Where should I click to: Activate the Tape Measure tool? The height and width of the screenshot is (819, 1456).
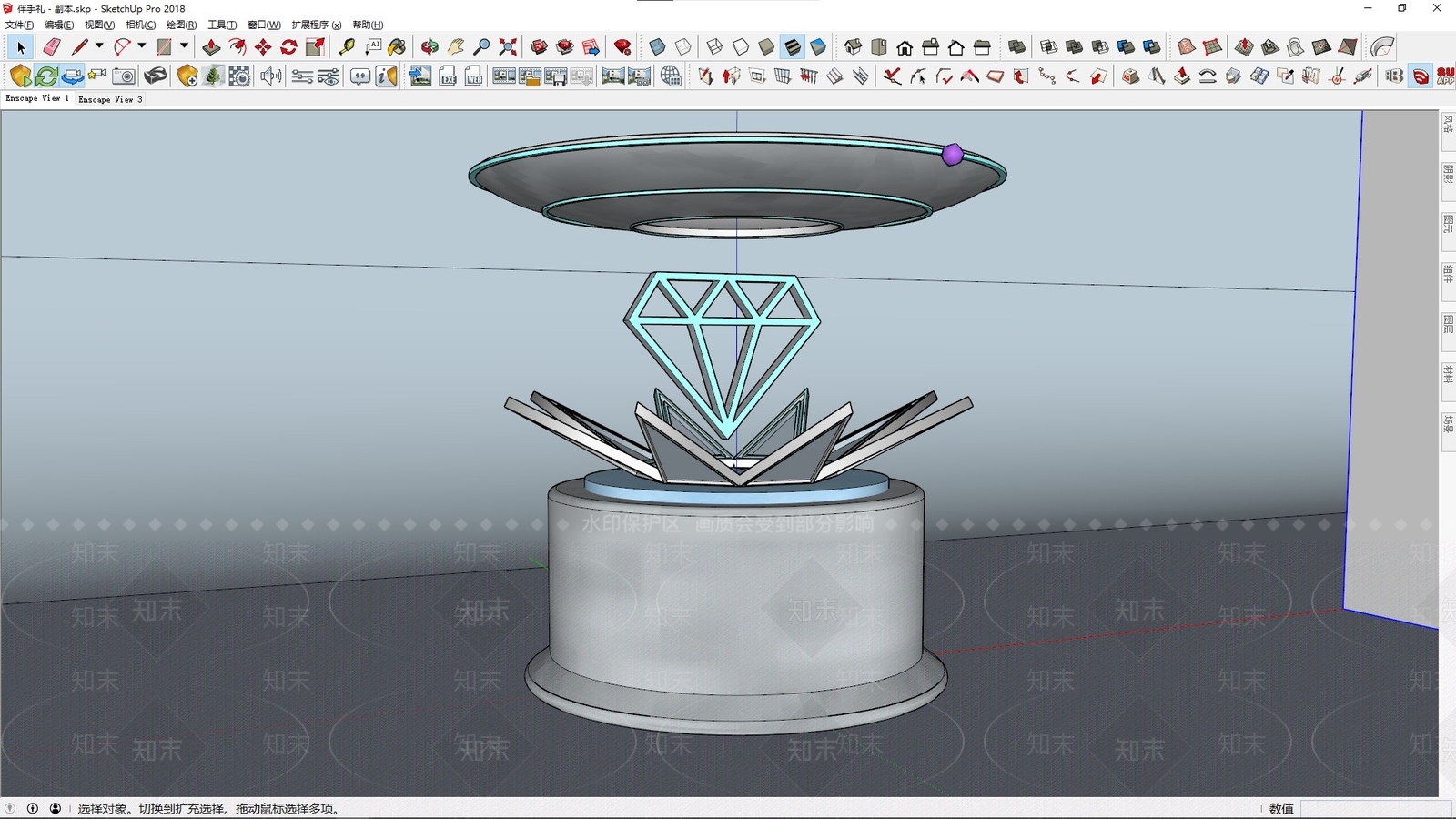[347, 47]
